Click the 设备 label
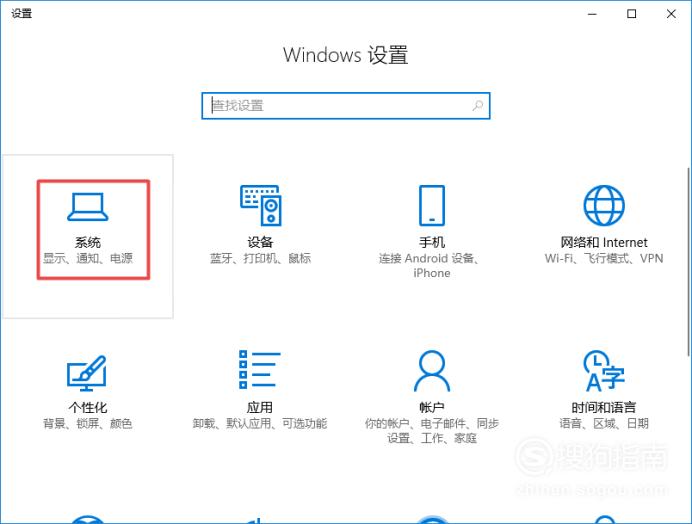The height and width of the screenshot is (524, 692). click(260, 242)
